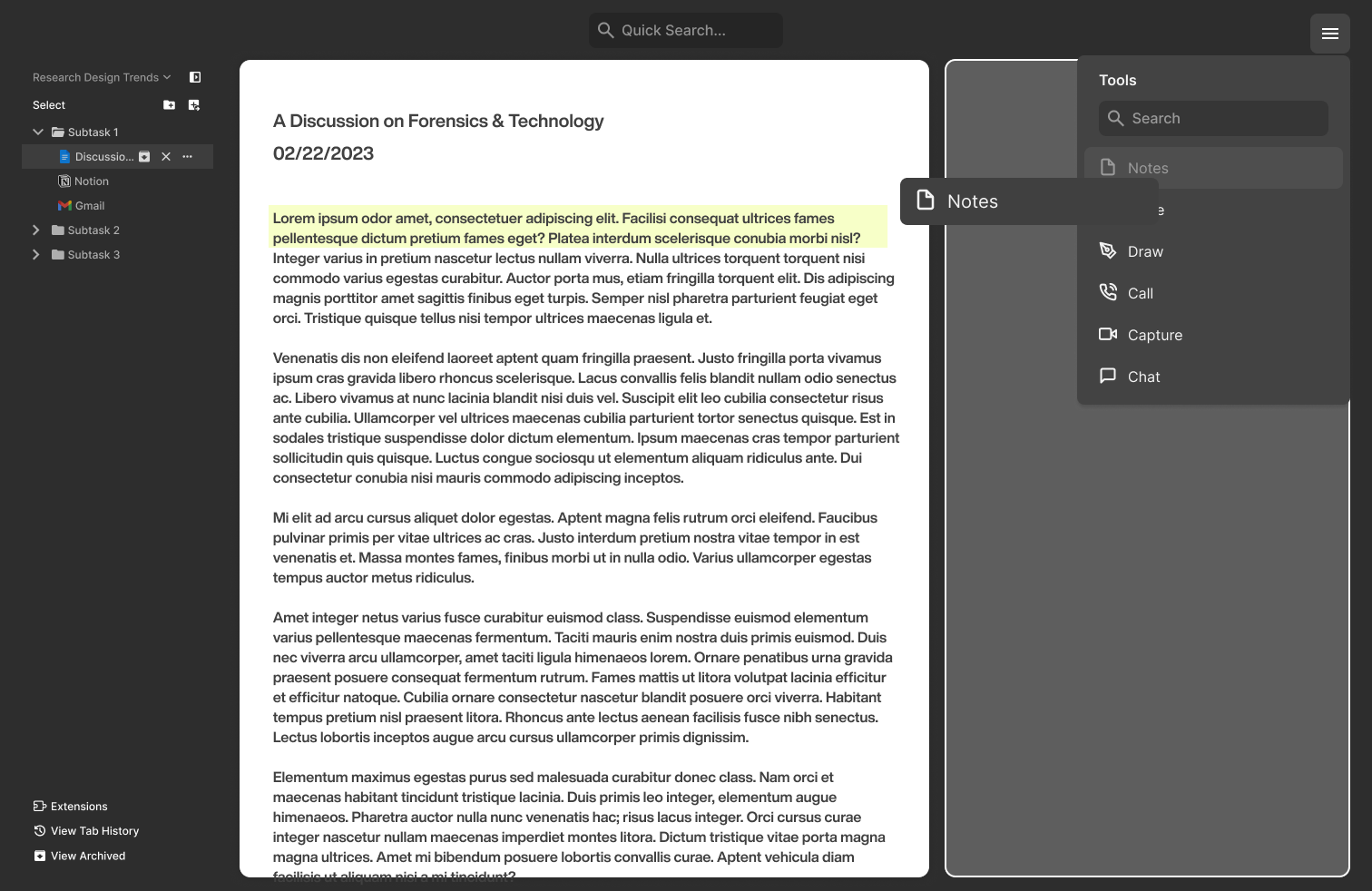Select the Subtask 2 folder
1372x891 pixels.
[x=85, y=230]
